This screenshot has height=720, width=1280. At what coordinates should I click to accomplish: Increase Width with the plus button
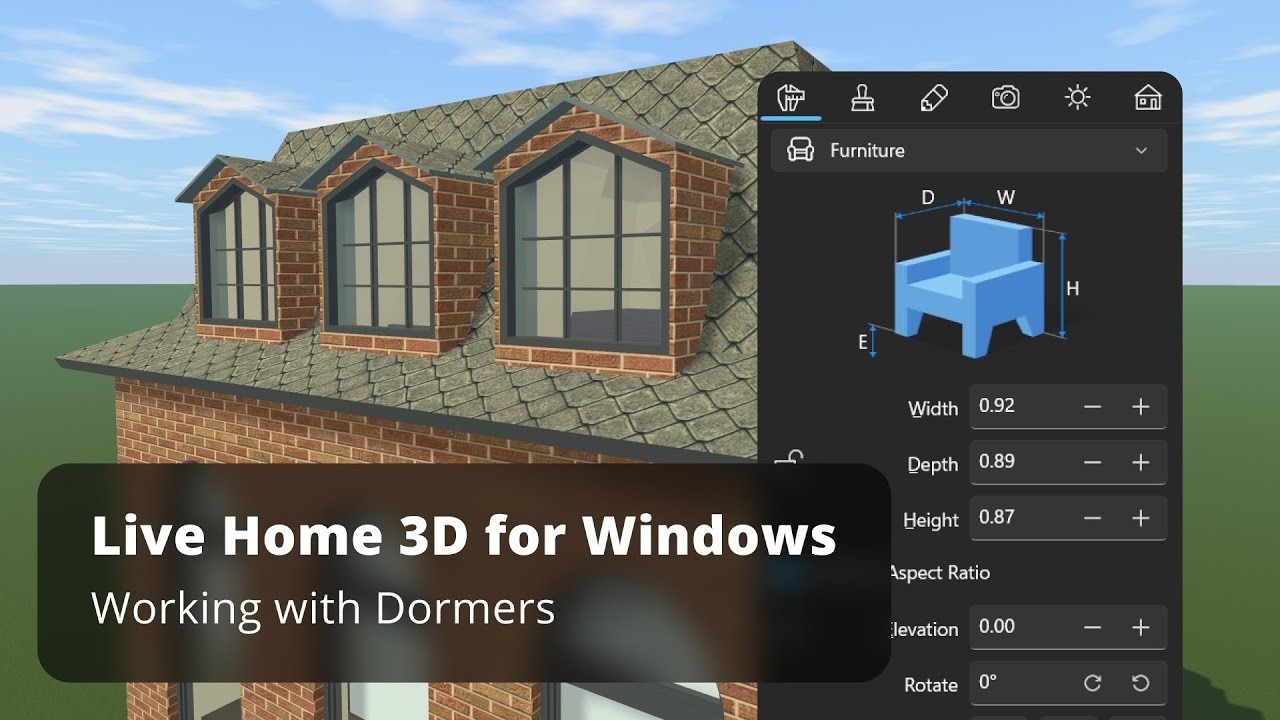1140,407
